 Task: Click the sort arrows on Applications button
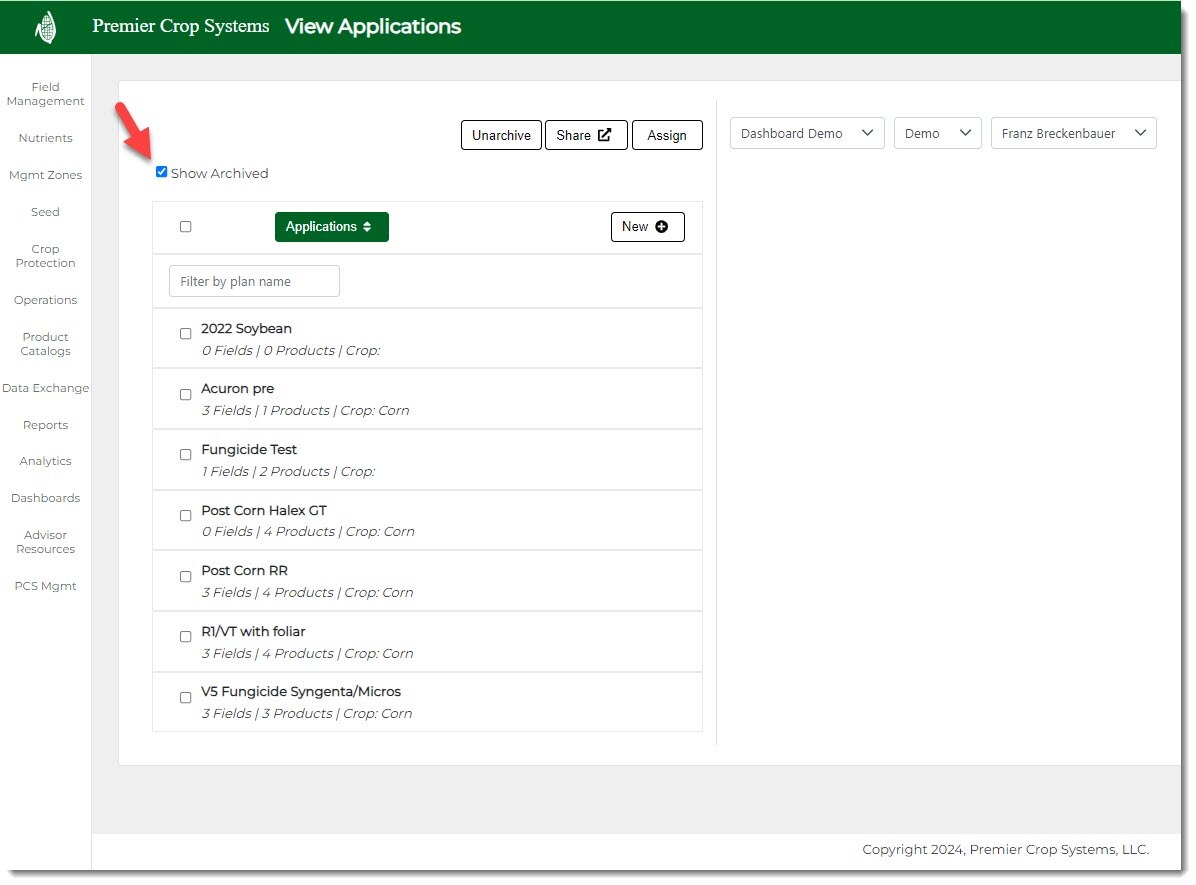coord(367,227)
